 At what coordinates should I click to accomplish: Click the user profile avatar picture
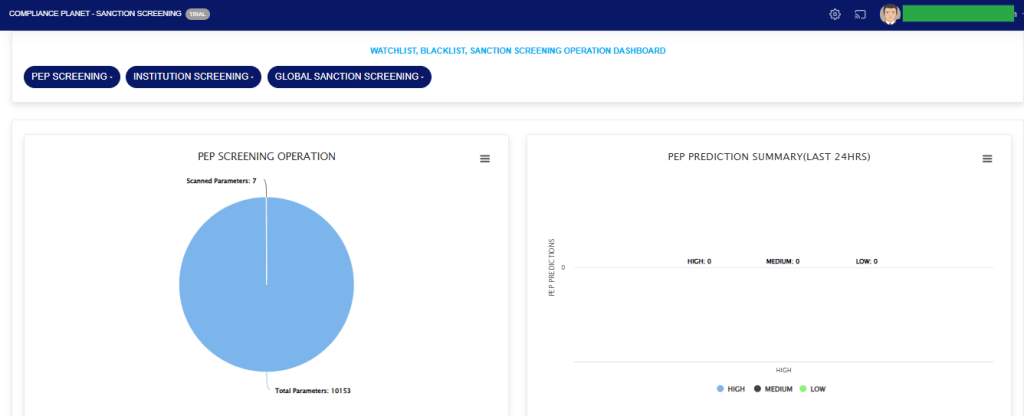pos(889,14)
